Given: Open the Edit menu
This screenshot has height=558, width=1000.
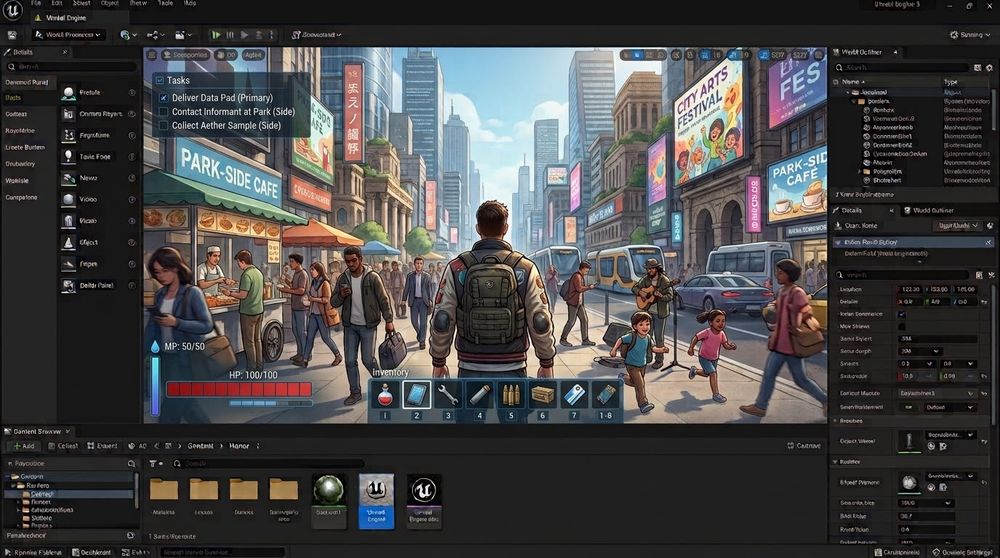Looking at the screenshot, I should (x=57, y=3).
